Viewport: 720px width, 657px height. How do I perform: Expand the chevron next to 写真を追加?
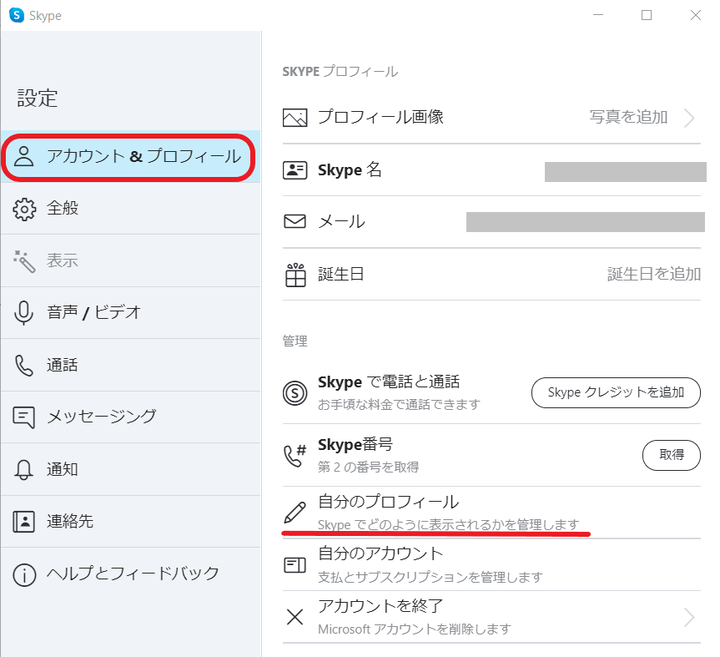click(x=689, y=118)
